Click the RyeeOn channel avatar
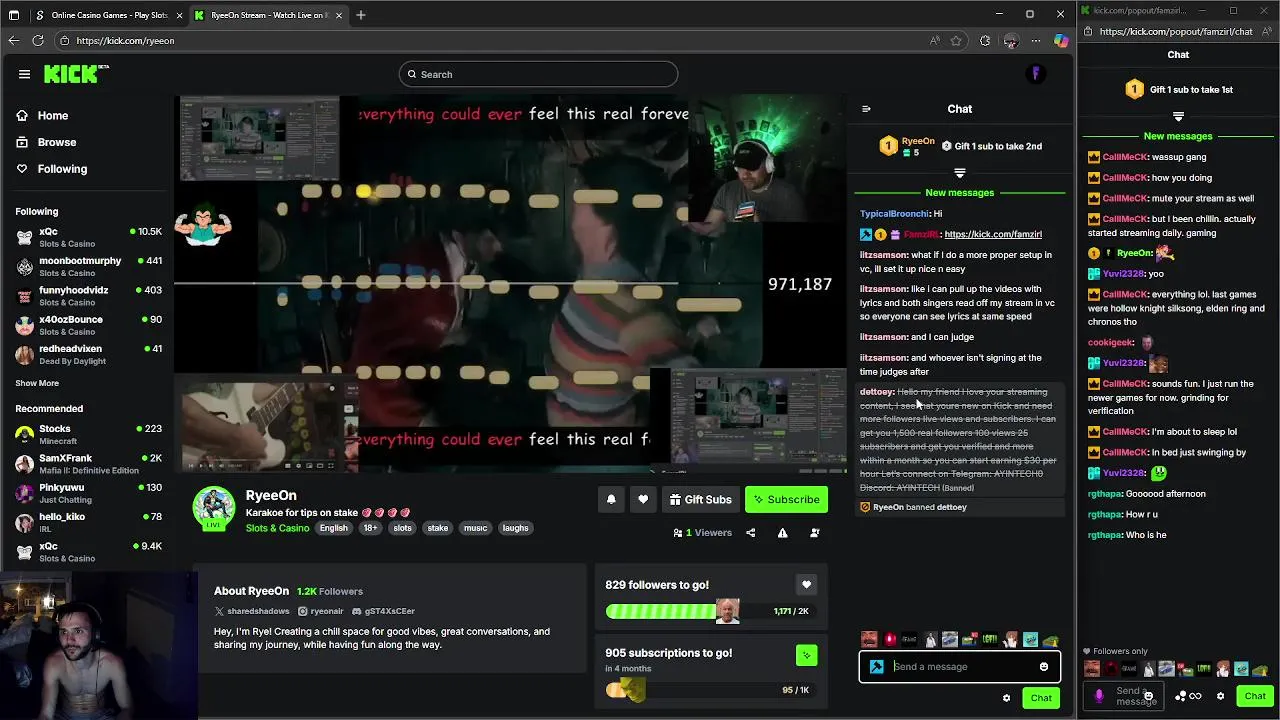The height and width of the screenshot is (720, 1280). click(x=213, y=508)
